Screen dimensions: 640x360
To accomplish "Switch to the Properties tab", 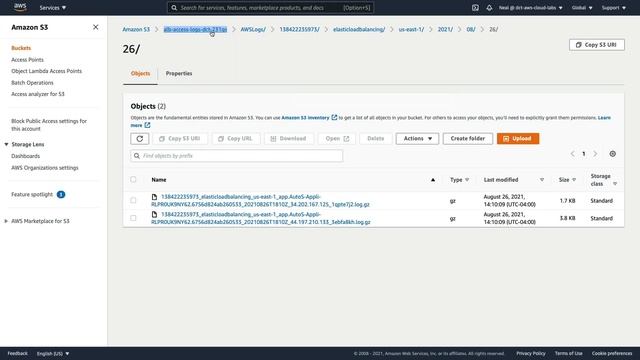I will coord(179,73).
